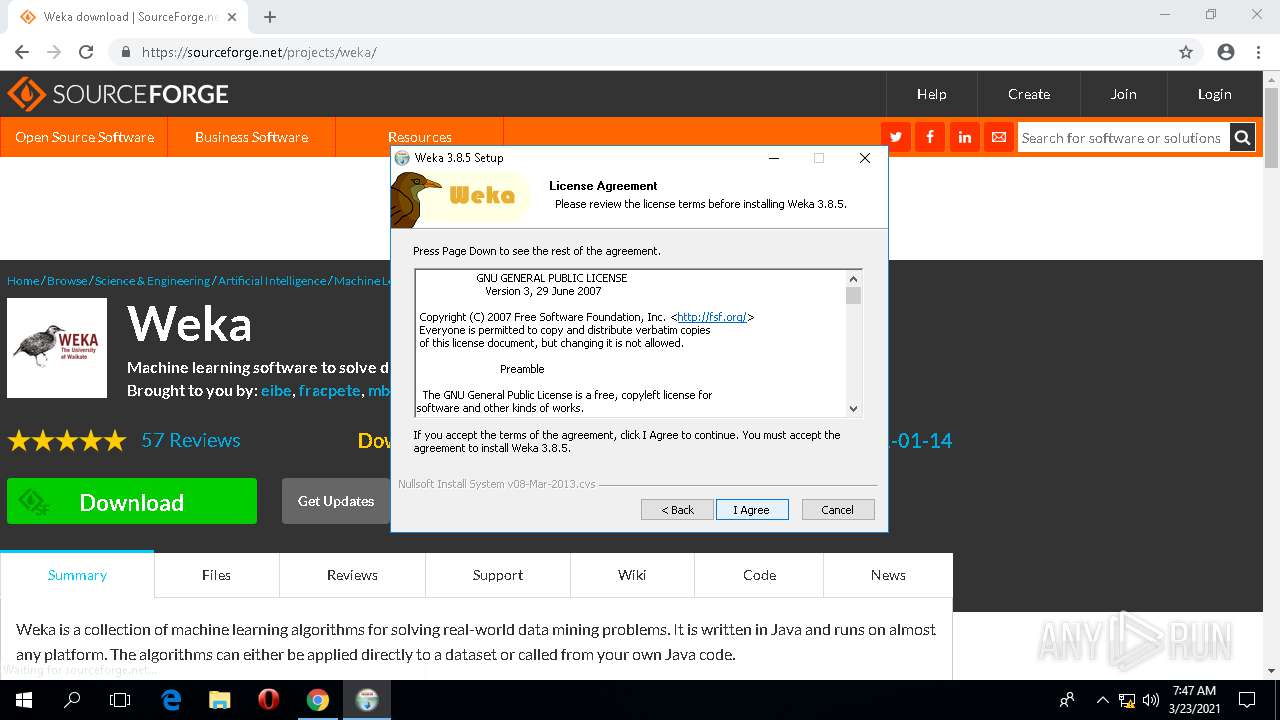Click the LinkedIn share icon
This screenshot has height=720, width=1280.
tap(964, 137)
